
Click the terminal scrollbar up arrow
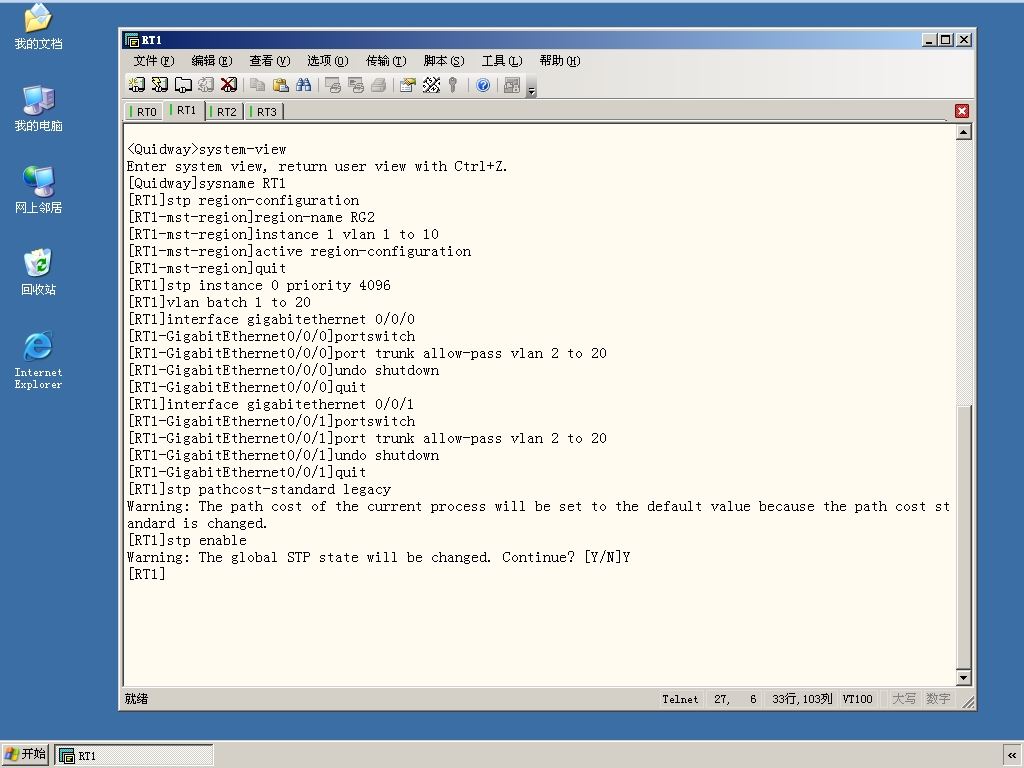click(x=963, y=133)
